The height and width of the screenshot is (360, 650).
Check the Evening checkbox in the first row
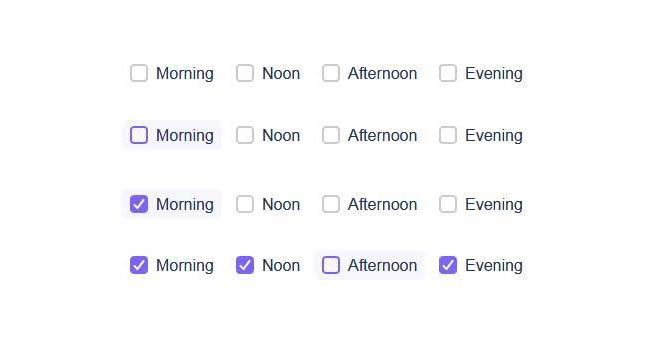[448, 73]
